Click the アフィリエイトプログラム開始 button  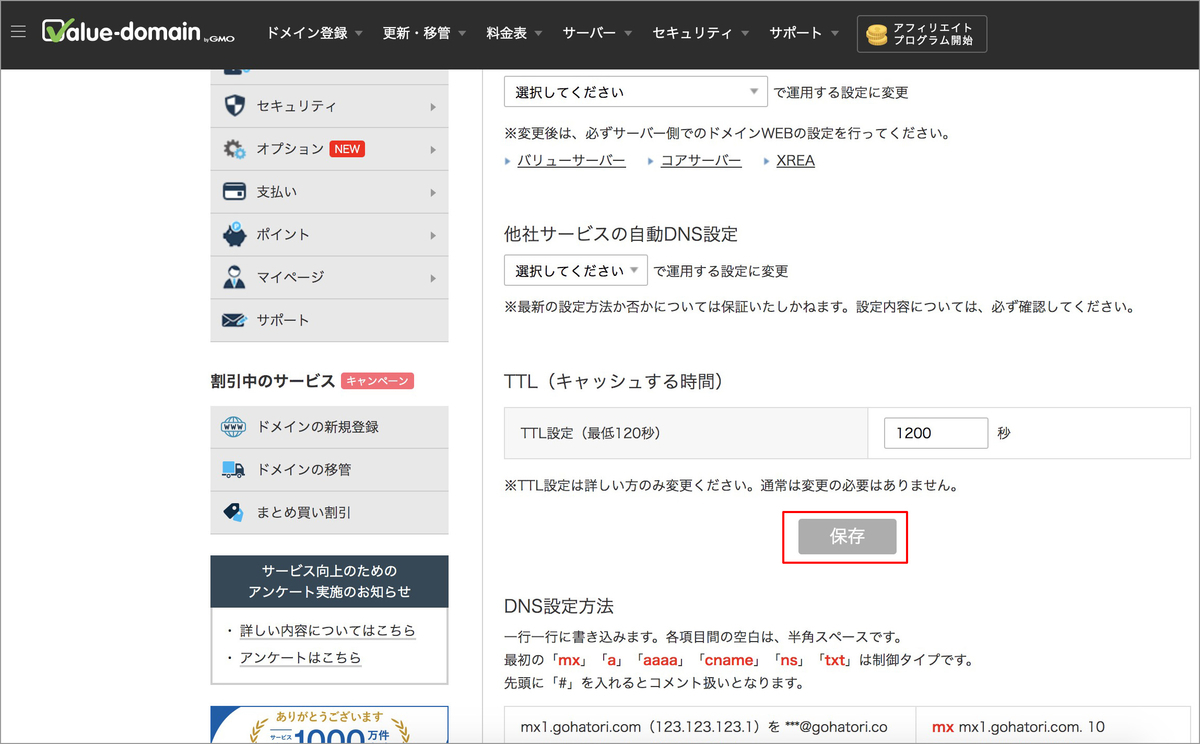pyautogui.click(x=922, y=34)
